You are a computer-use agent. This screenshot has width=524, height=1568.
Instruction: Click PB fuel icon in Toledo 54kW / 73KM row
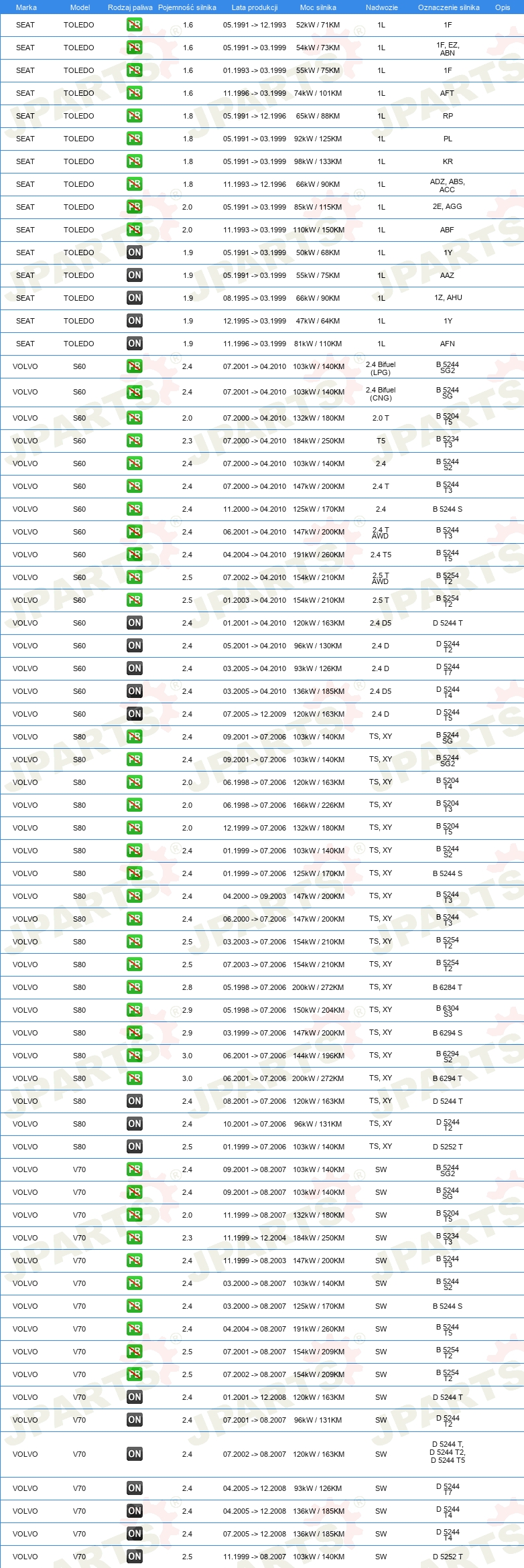pos(135,48)
